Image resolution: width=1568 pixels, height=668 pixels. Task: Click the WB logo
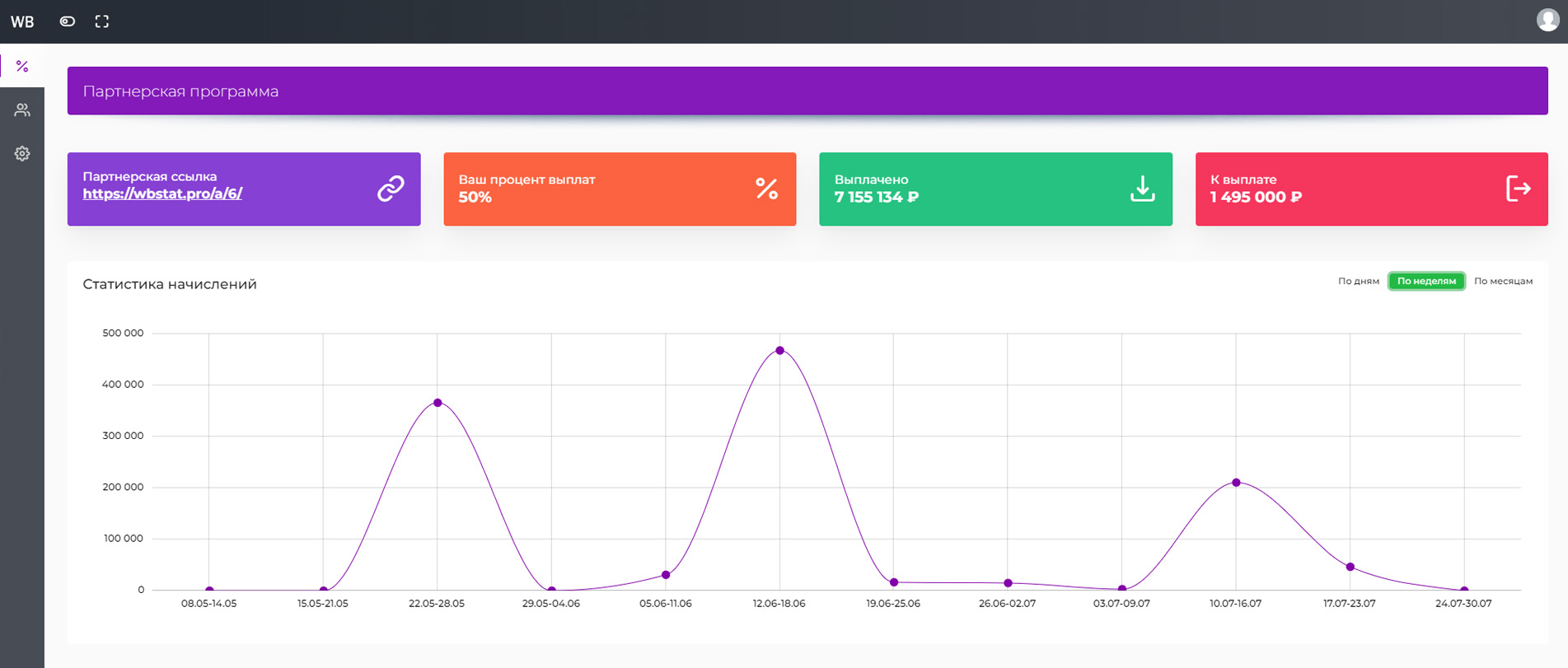[x=22, y=21]
